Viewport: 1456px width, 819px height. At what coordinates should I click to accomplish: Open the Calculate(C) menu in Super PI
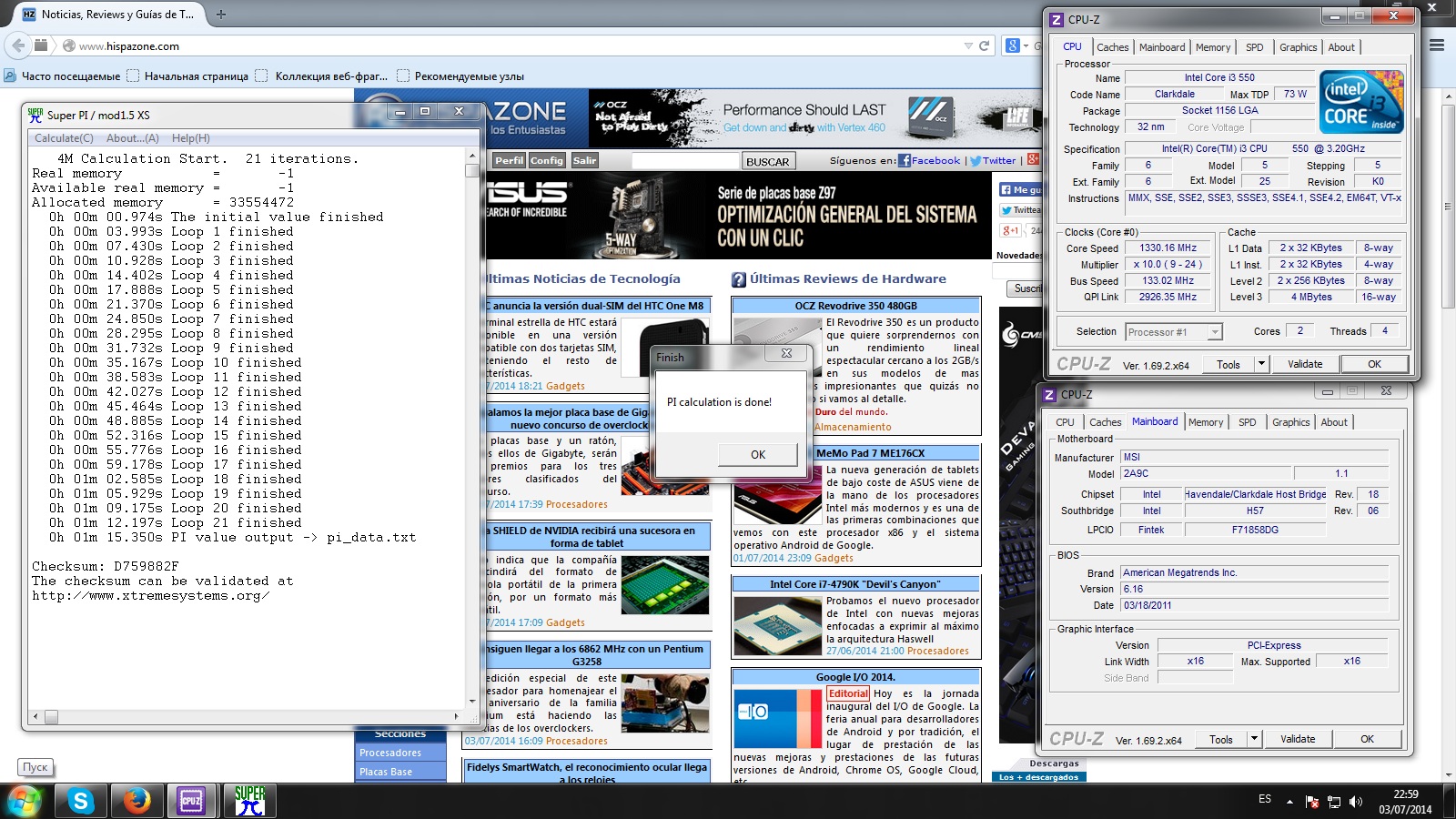64,138
